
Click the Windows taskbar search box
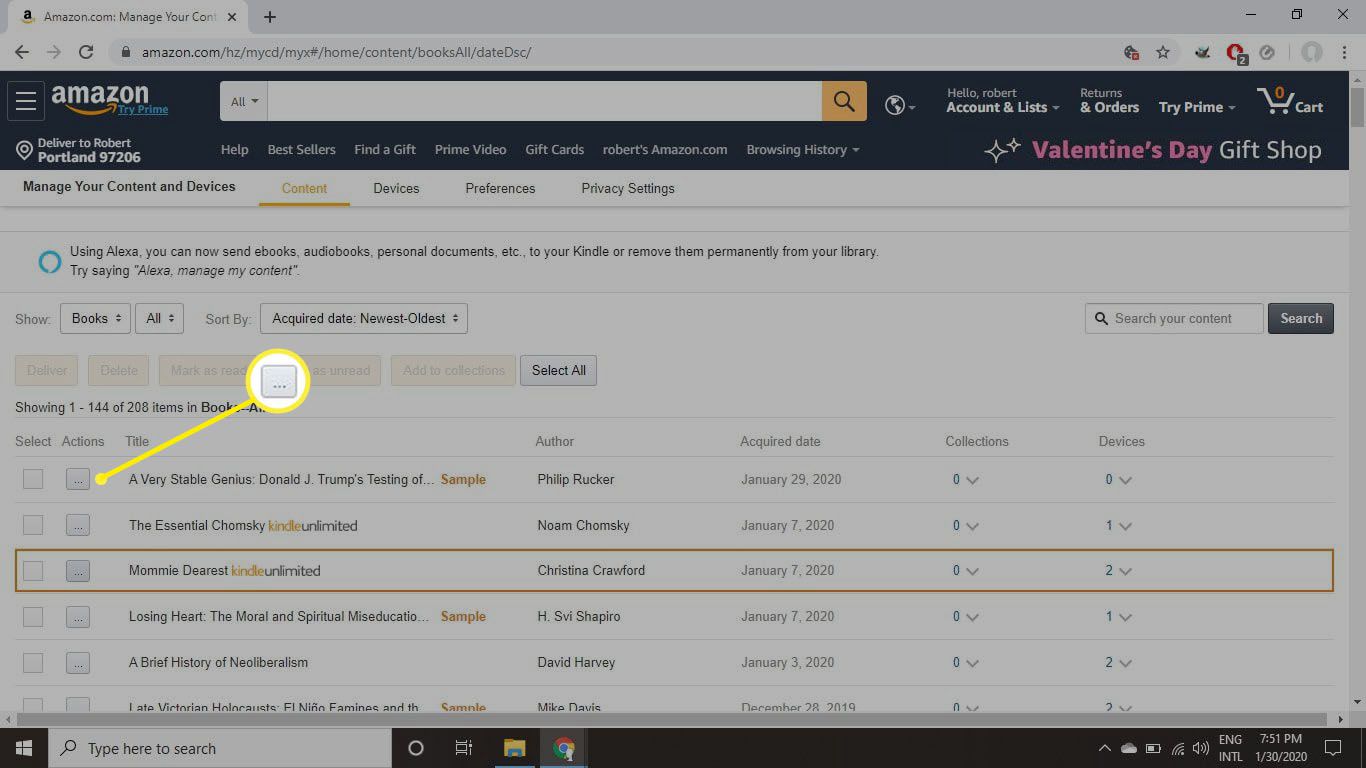coord(219,748)
